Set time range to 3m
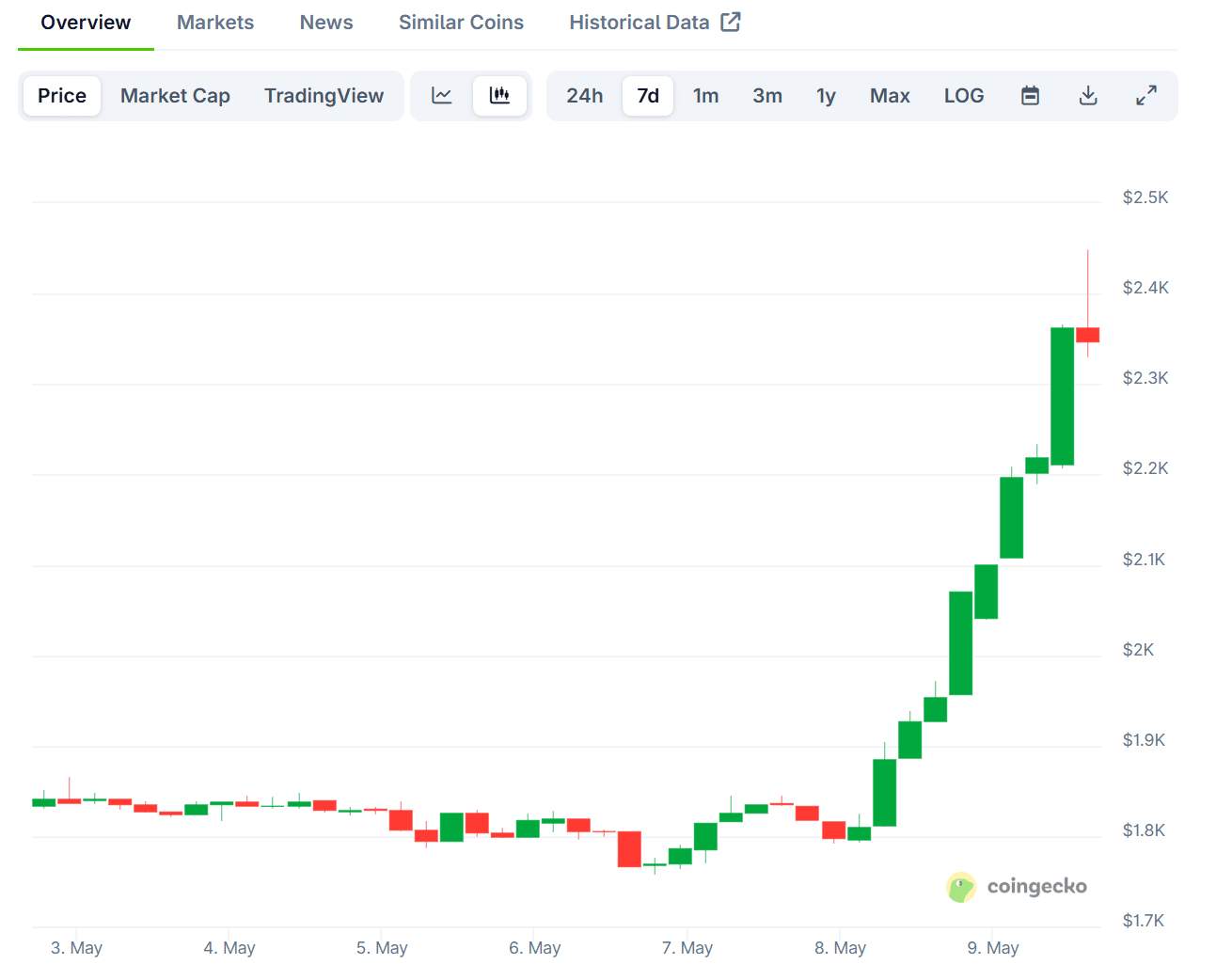Screen dimensions: 1216x980 point(767,95)
